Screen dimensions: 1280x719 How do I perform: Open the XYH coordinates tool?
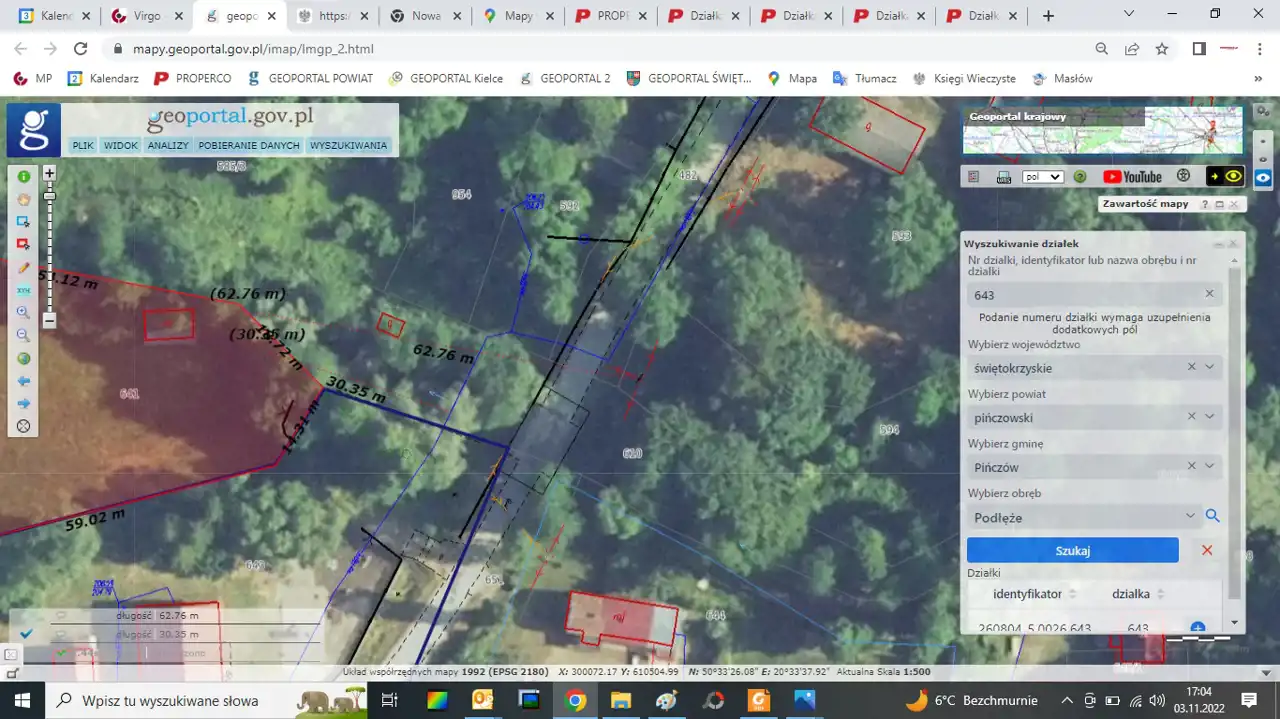pyautogui.click(x=24, y=291)
